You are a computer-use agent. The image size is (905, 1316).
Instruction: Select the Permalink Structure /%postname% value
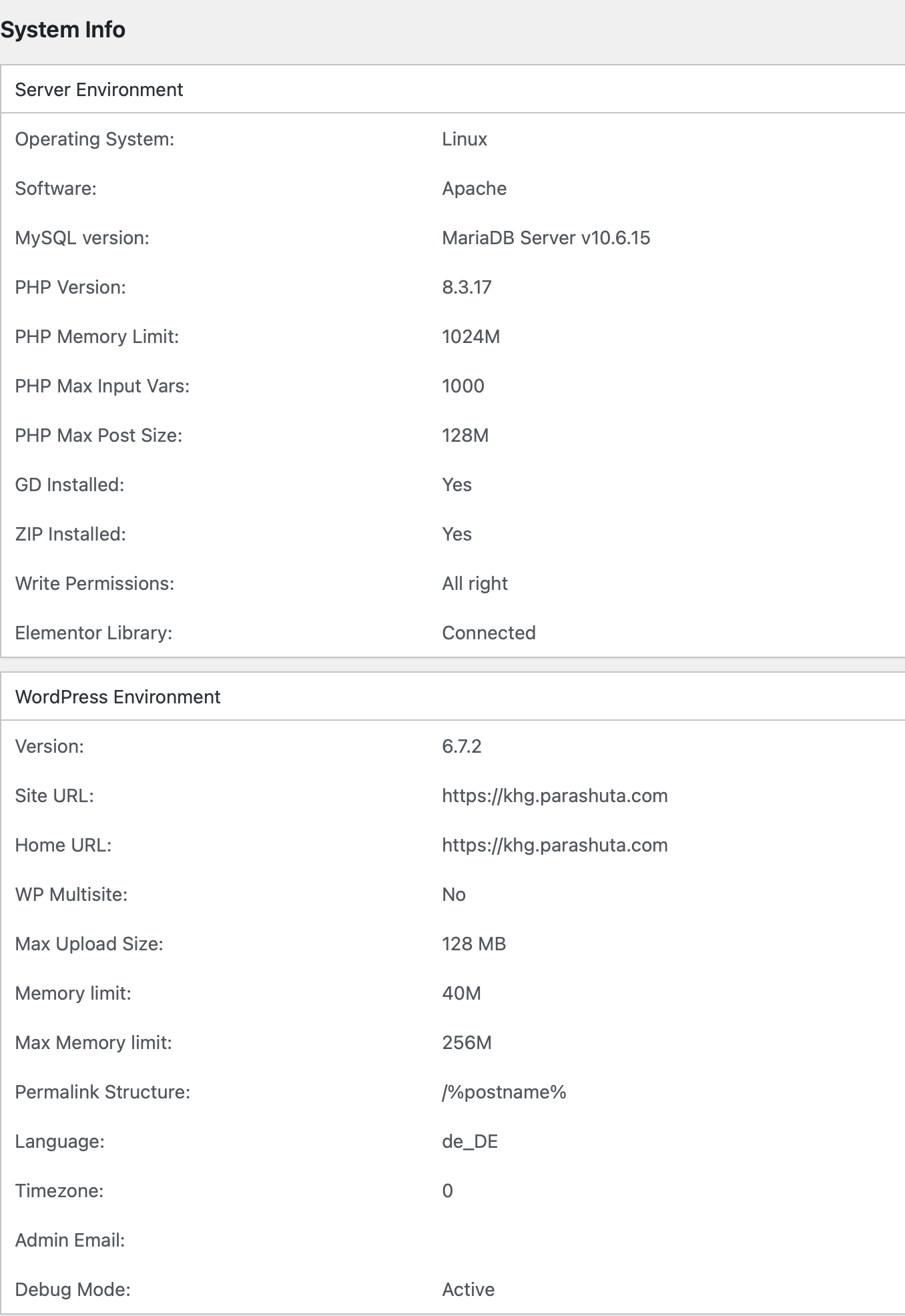coord(504,1092)
